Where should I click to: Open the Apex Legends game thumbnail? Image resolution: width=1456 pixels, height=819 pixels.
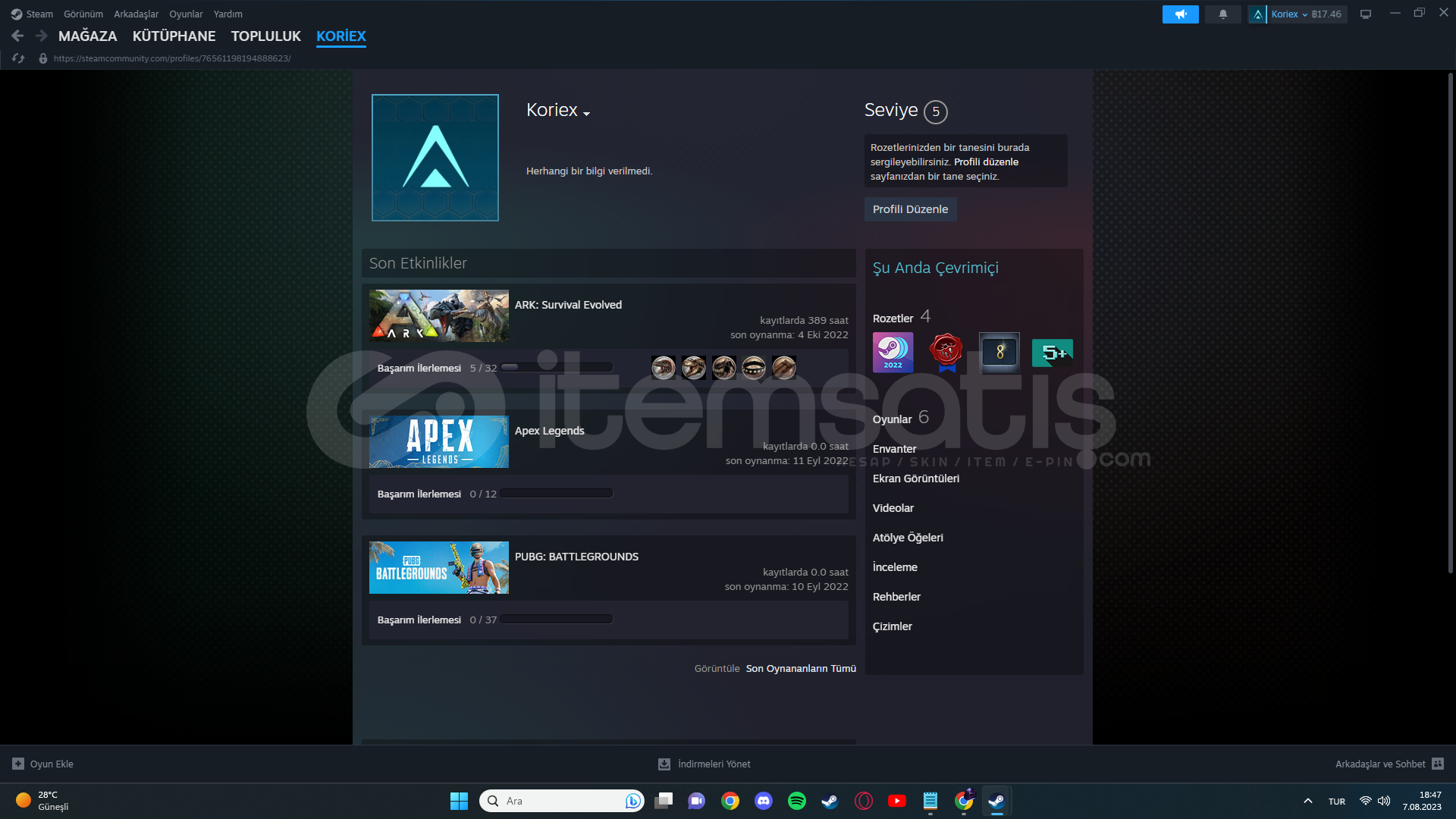(439, 441)
